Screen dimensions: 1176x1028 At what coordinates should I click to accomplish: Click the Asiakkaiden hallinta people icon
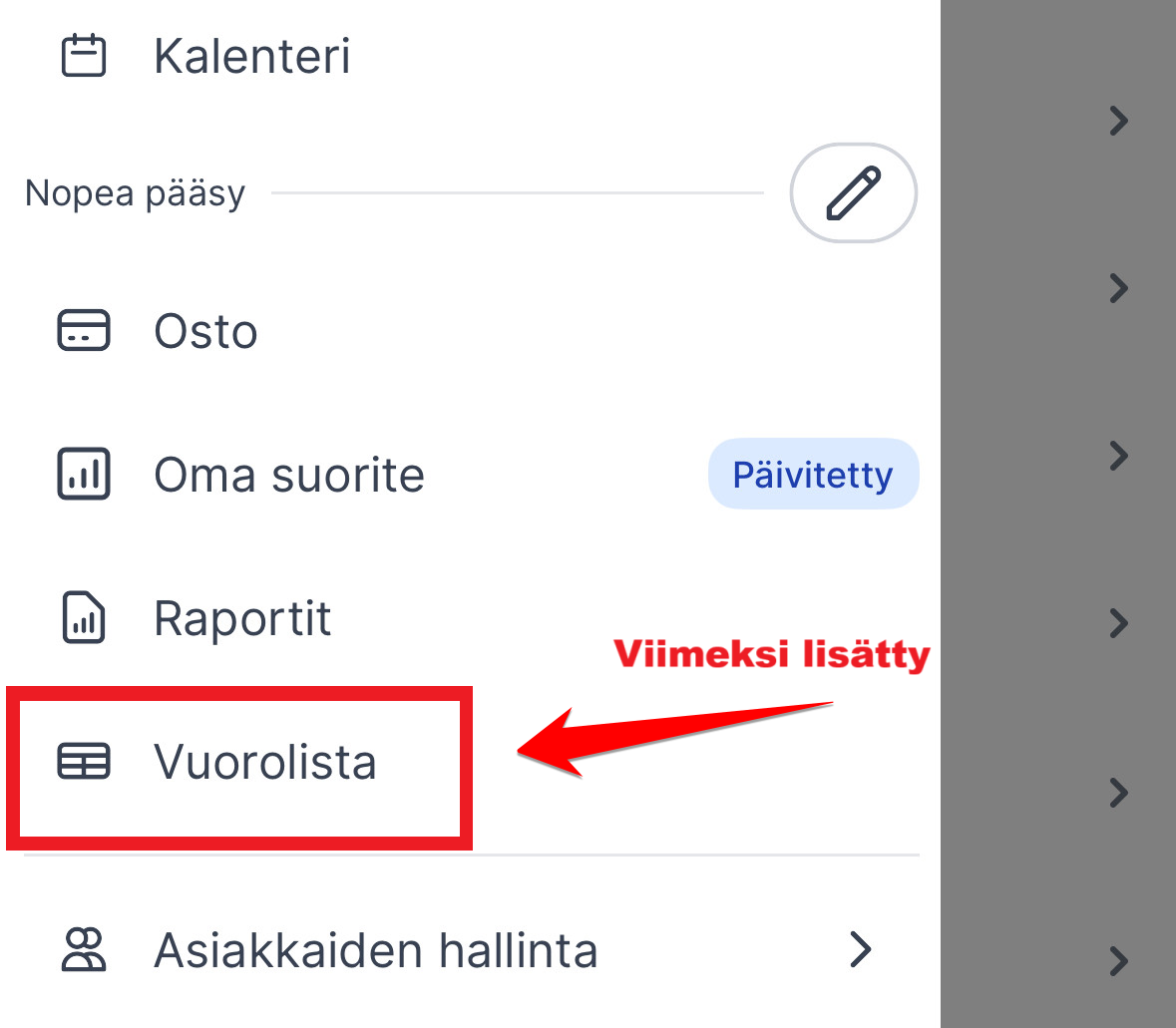pos(84,950)
